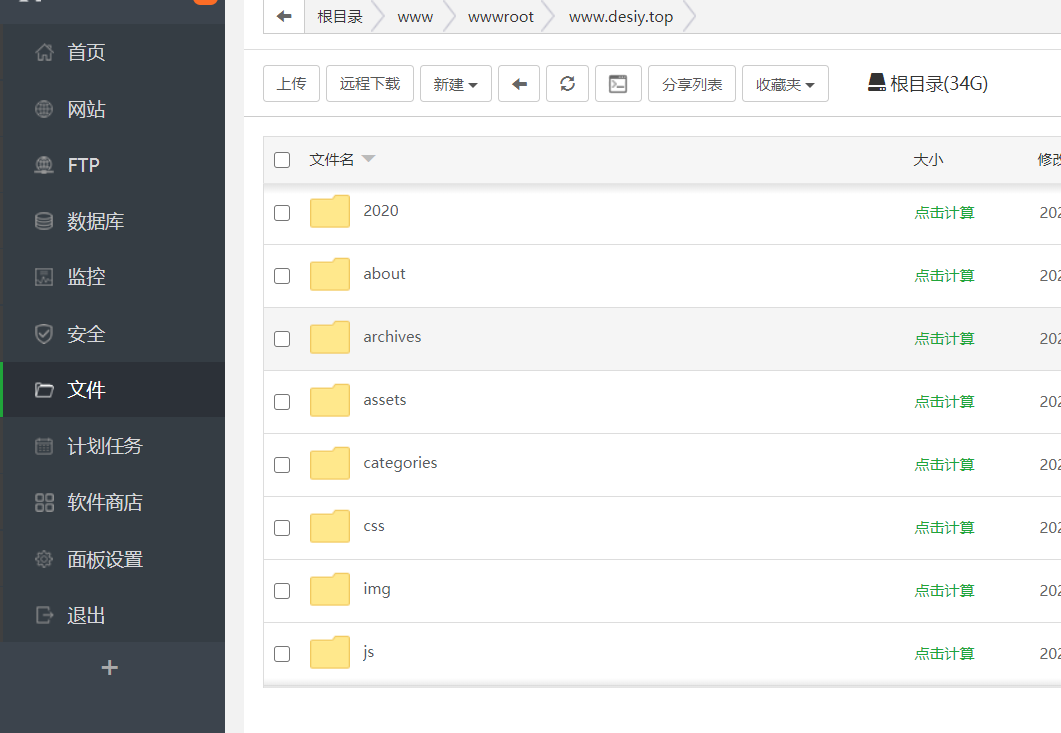The image size is (1061, 733).
Task: Click the css folder icon
Action: (x=330, y=526)
